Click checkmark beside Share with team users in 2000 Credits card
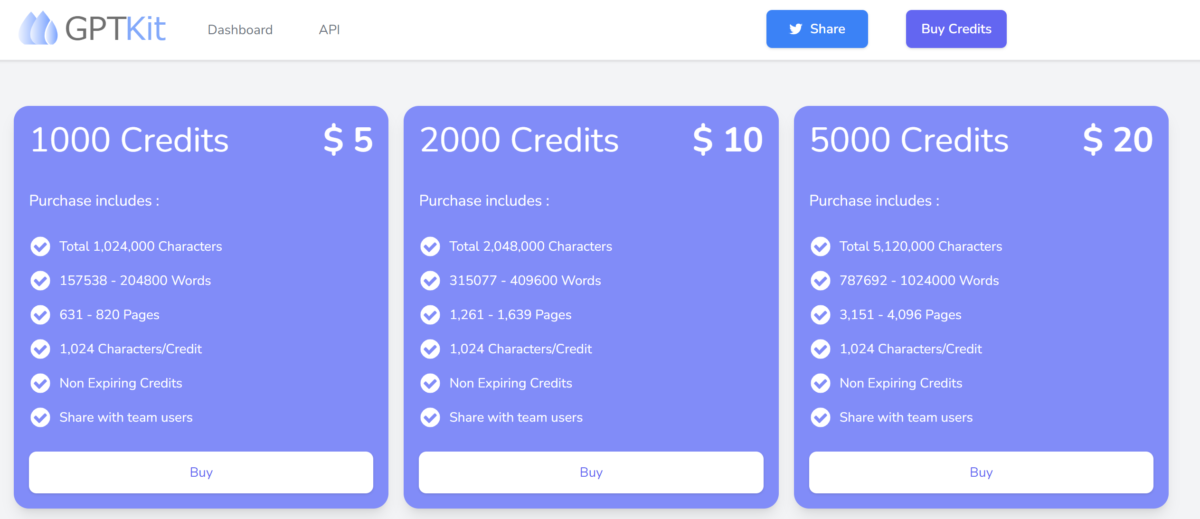This screenshot has width=1200, height=519. point(430,417)
